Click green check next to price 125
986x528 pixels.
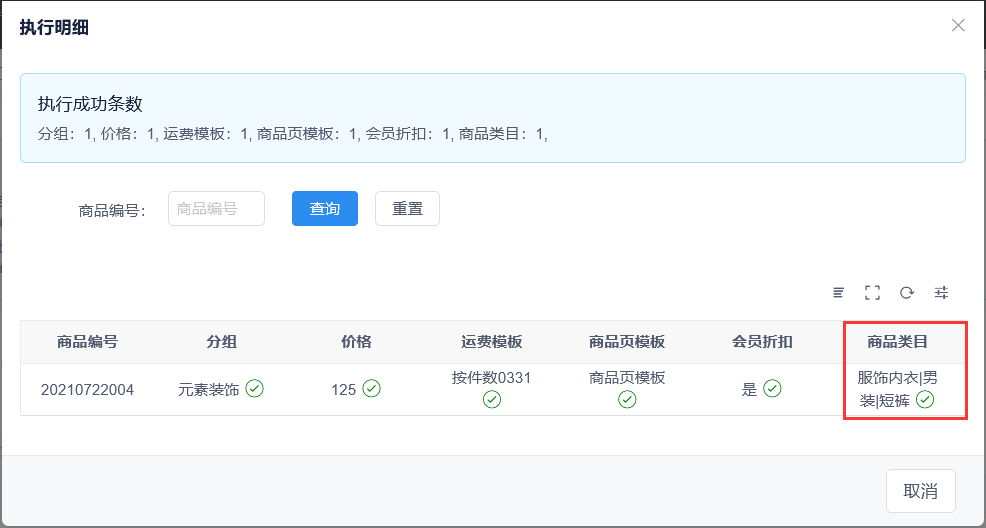[x=372, y=389]
